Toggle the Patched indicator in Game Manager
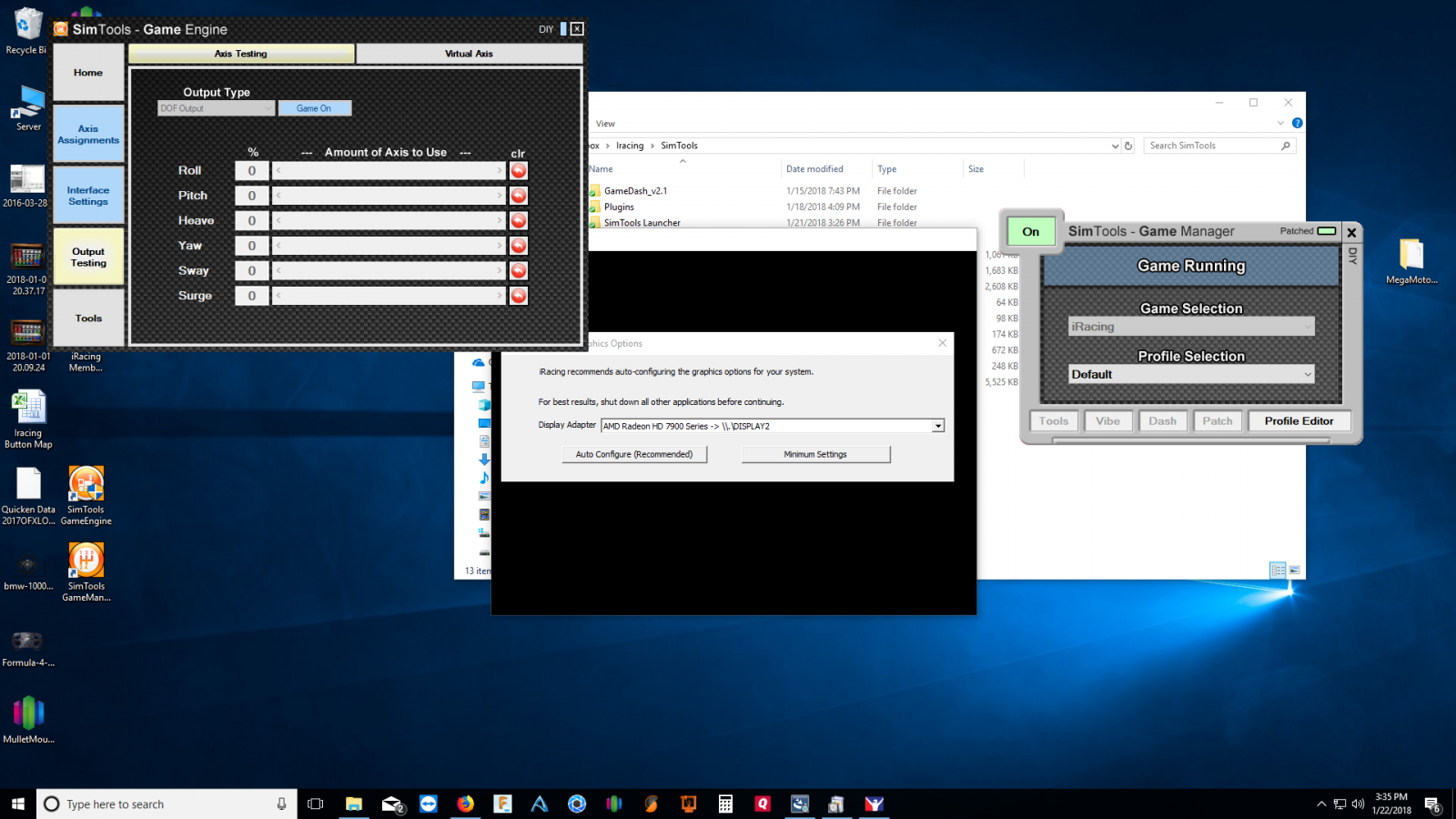1456x819 pixels. (1327, 231)
